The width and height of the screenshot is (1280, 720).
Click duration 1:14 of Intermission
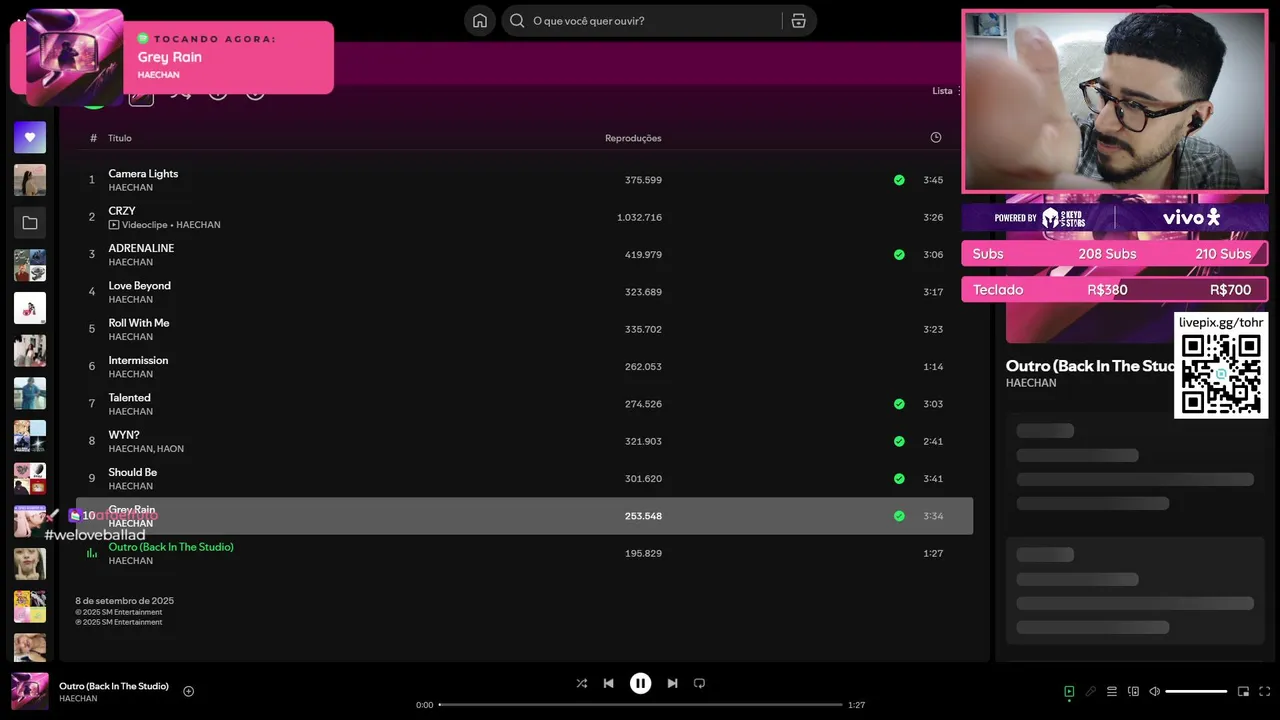pos(933,367)
